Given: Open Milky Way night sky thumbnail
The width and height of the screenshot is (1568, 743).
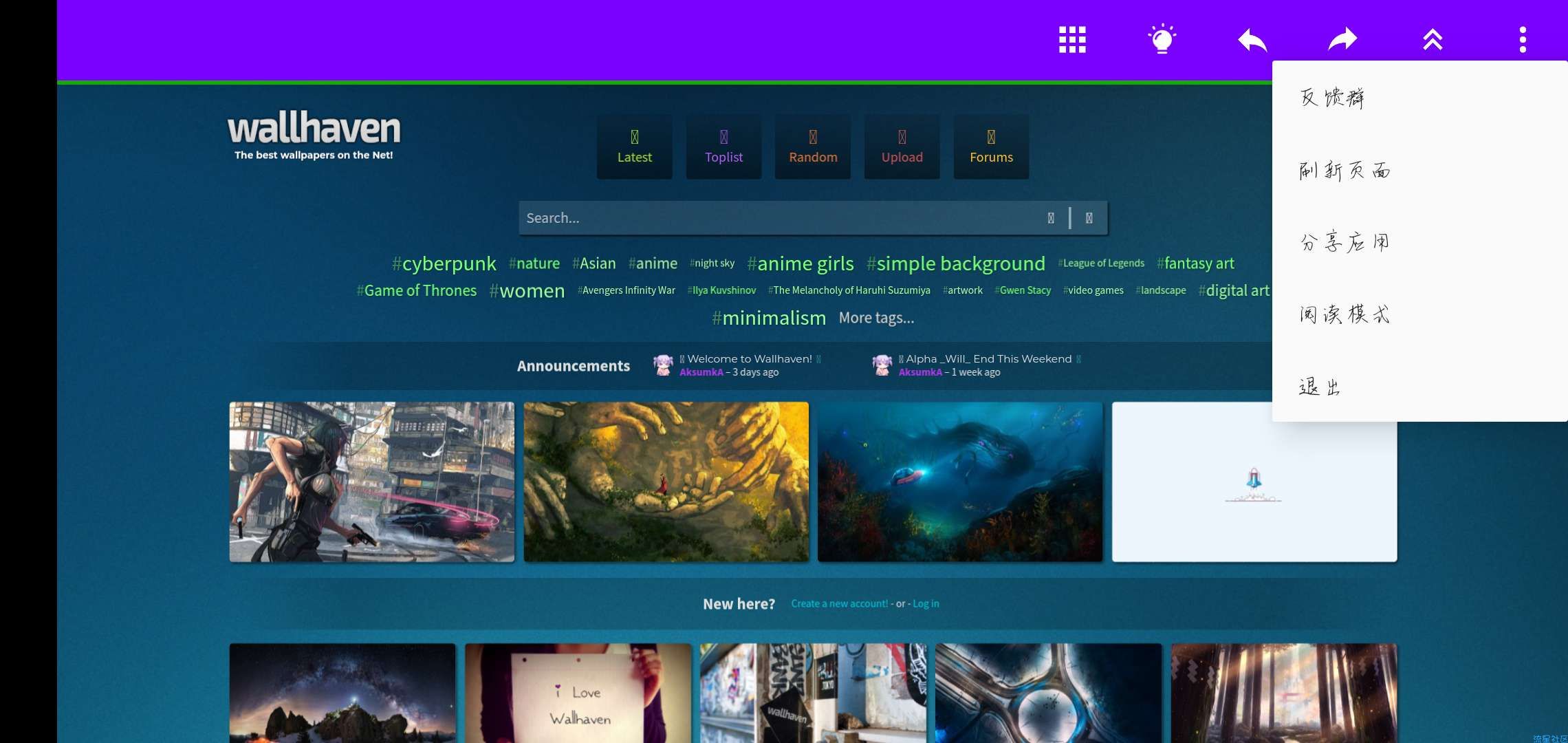Looking at the screenshot, I should click(x=342, y=693).
